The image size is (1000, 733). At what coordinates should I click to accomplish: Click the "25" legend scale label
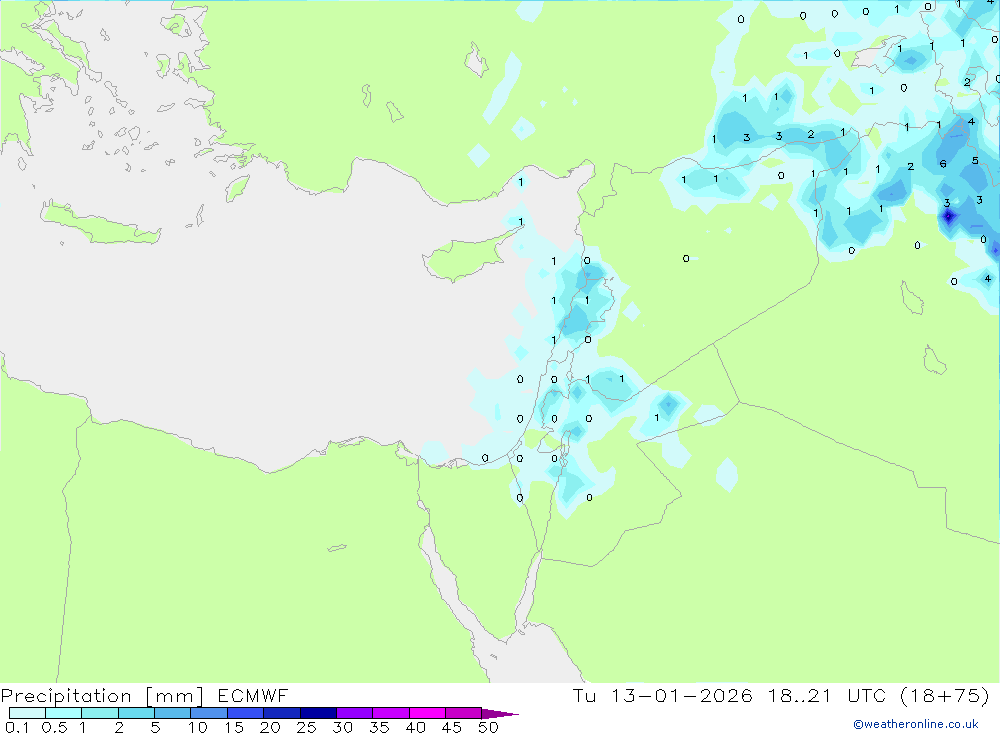click(306, 727)
